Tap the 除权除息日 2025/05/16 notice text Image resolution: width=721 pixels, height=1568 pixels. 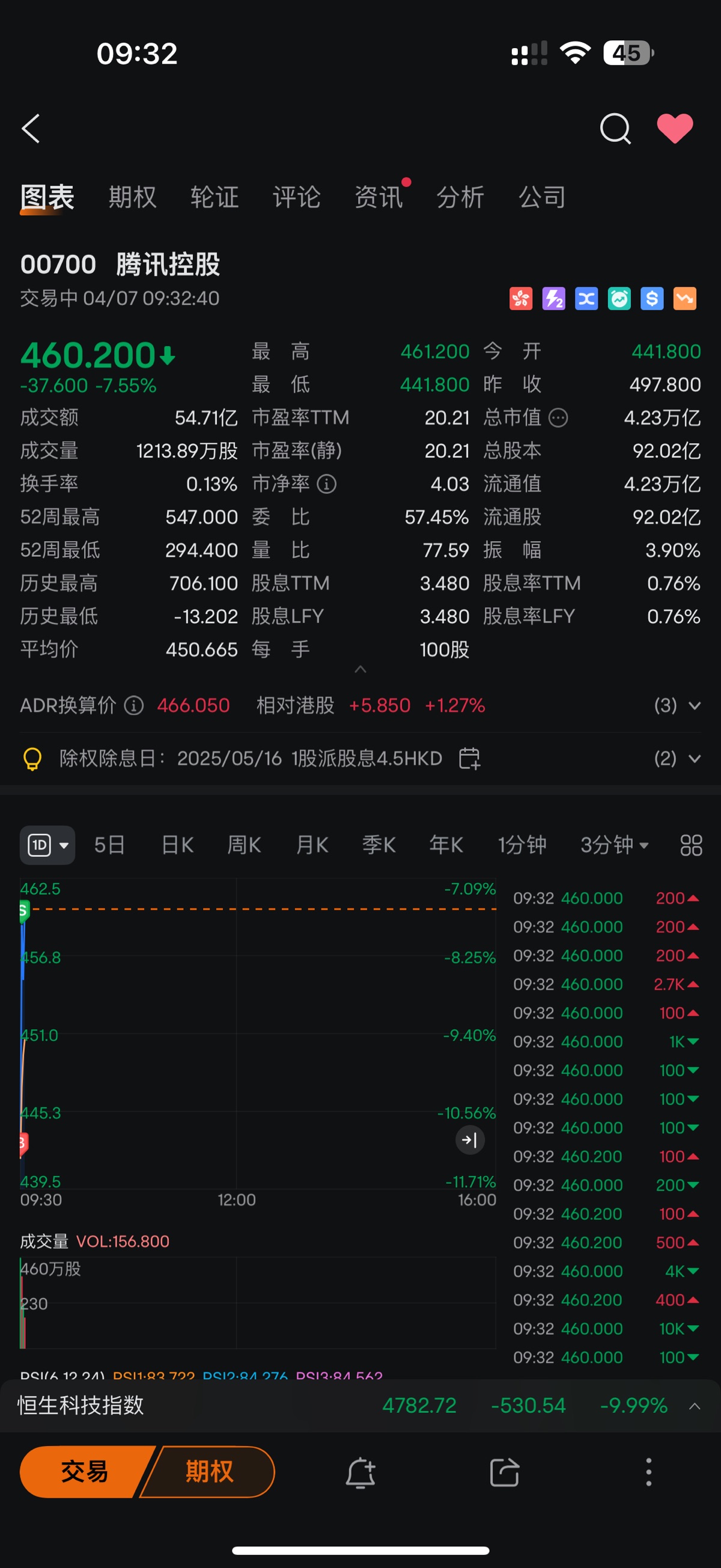[251, 759]
